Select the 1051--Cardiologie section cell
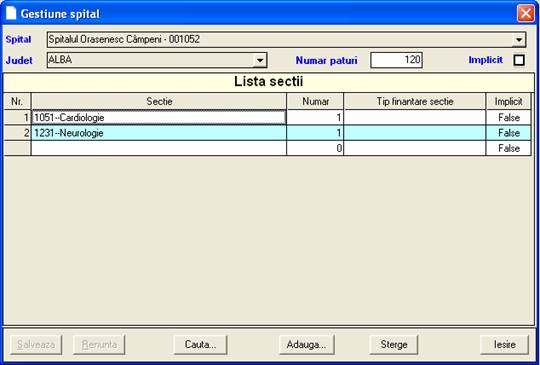This screenshot has height=365, width=540. [x=159, y=118]
